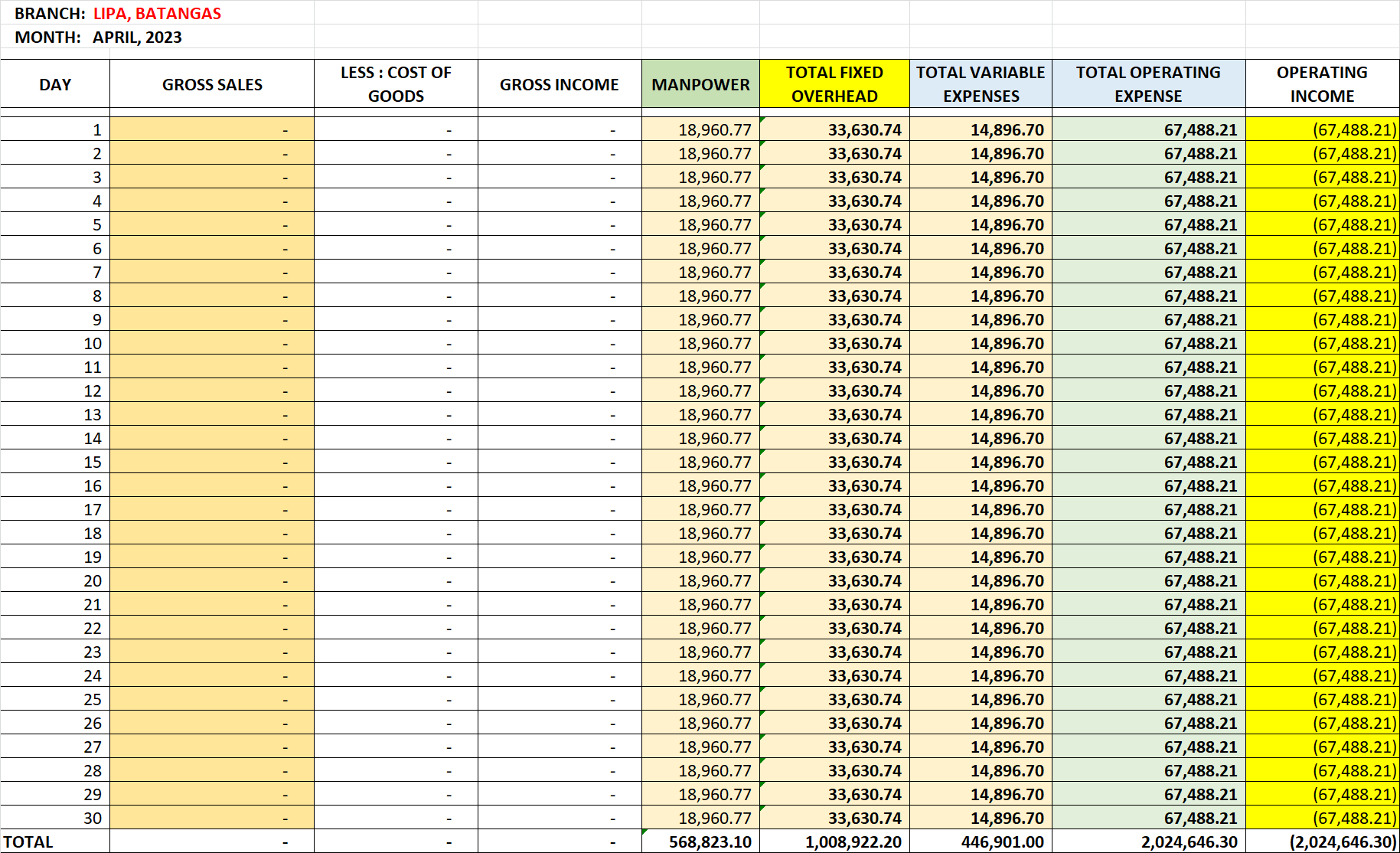
Task: Click the TOTAL FIXED OVERHEAD header
Action: (834, 84)
